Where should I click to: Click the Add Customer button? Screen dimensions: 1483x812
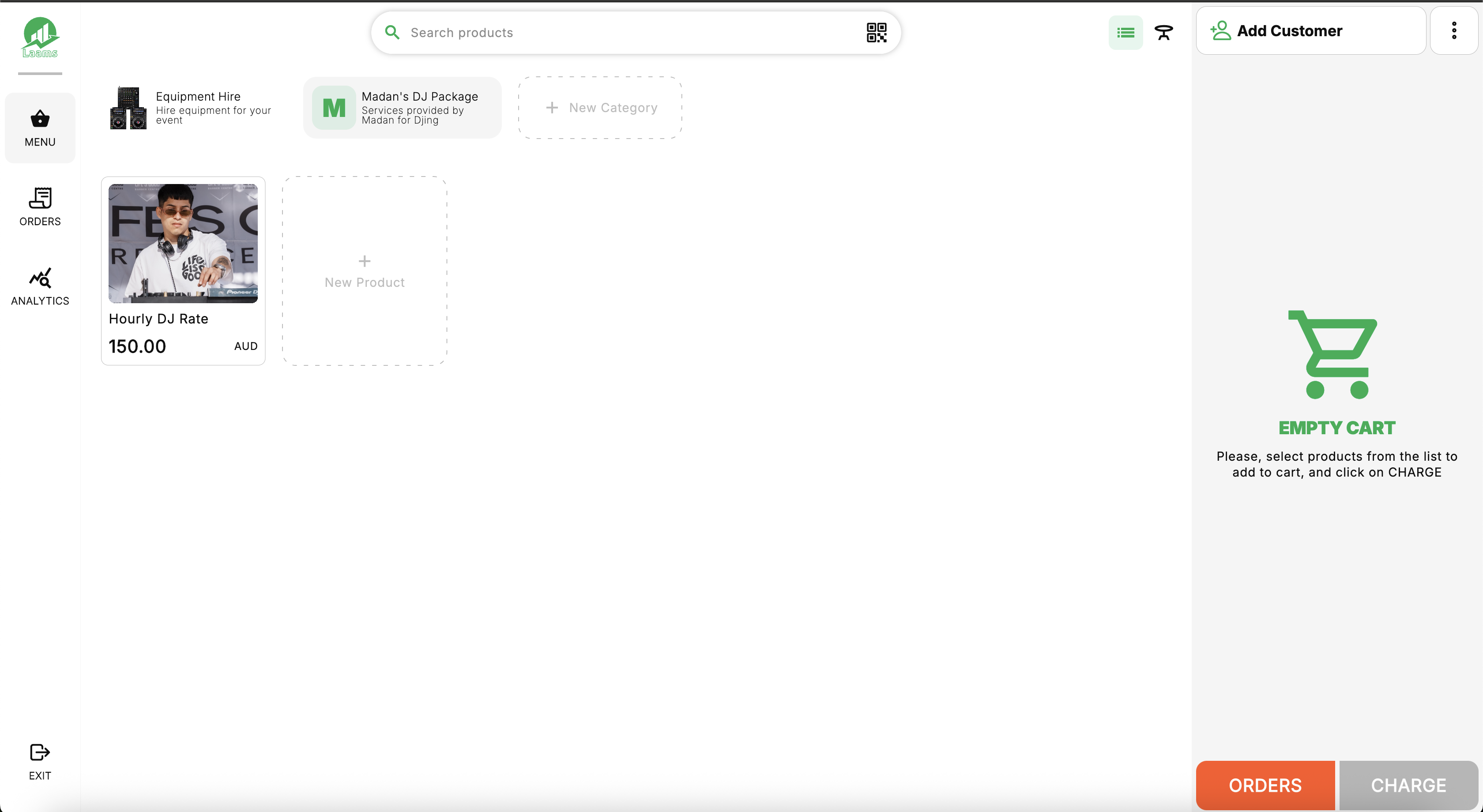point(1311,30)
